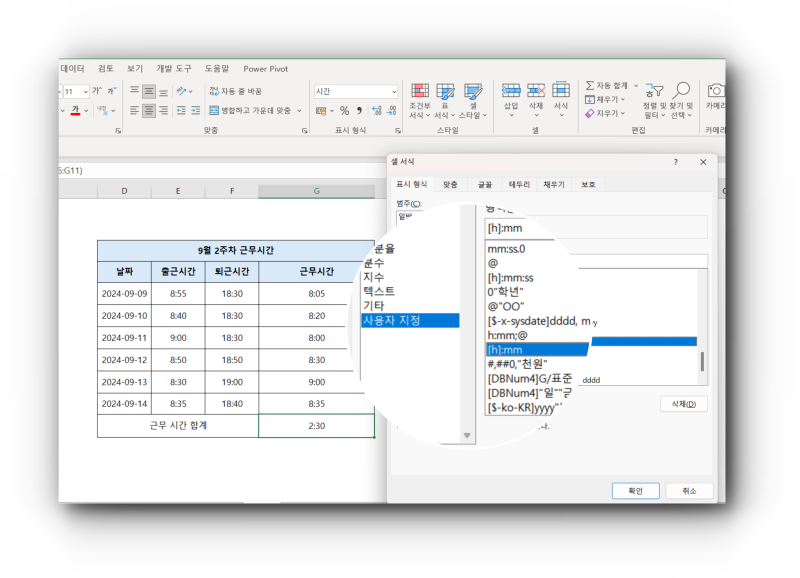Open 지우기 clear dropdown
This screenshot has height=578, width=800.
[605, 113]
